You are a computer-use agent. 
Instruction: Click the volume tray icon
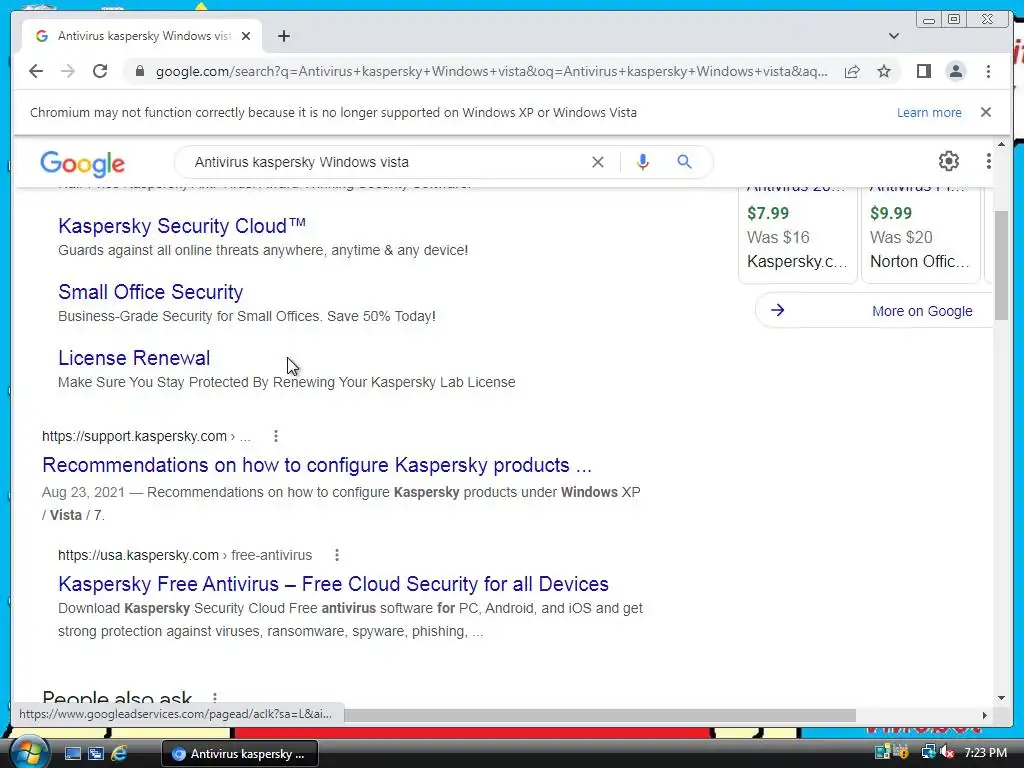click(946, 753)
